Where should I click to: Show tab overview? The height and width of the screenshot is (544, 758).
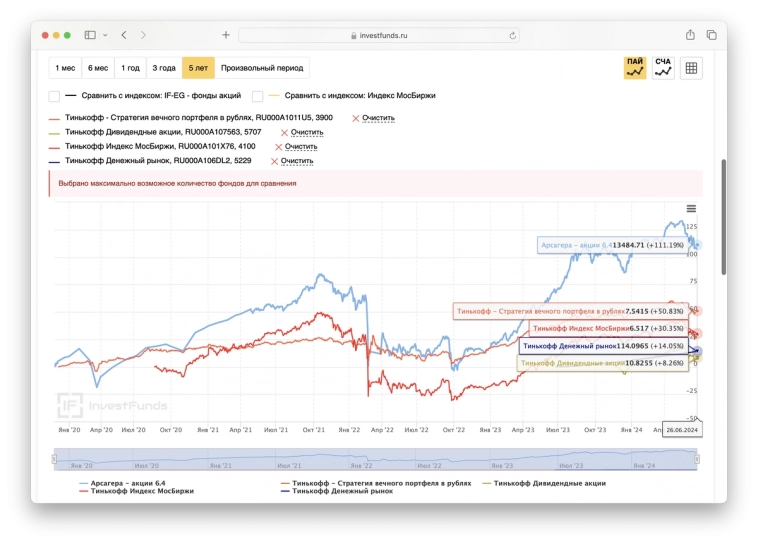[712, 35]
